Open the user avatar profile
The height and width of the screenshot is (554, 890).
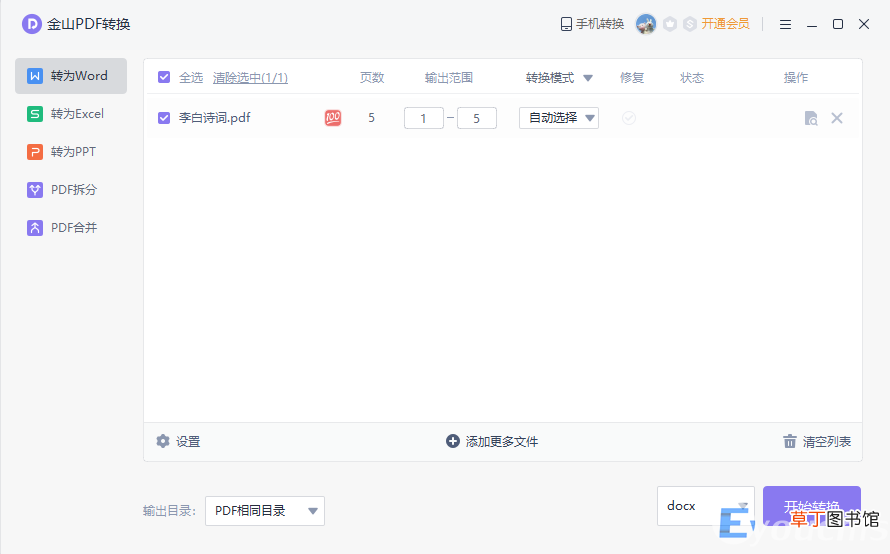click(645, 24)
